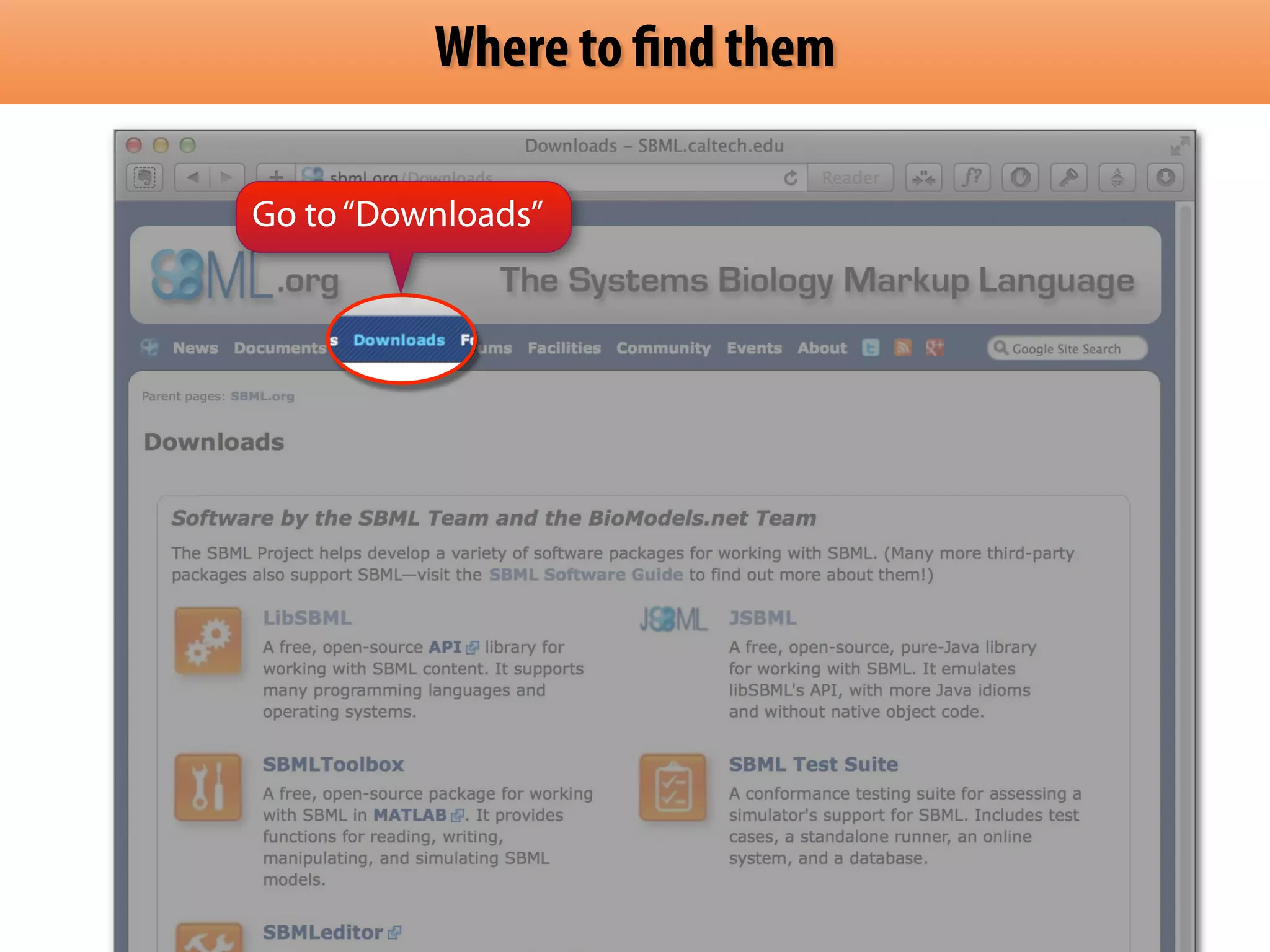Follow the MATLAB external link

419,815
